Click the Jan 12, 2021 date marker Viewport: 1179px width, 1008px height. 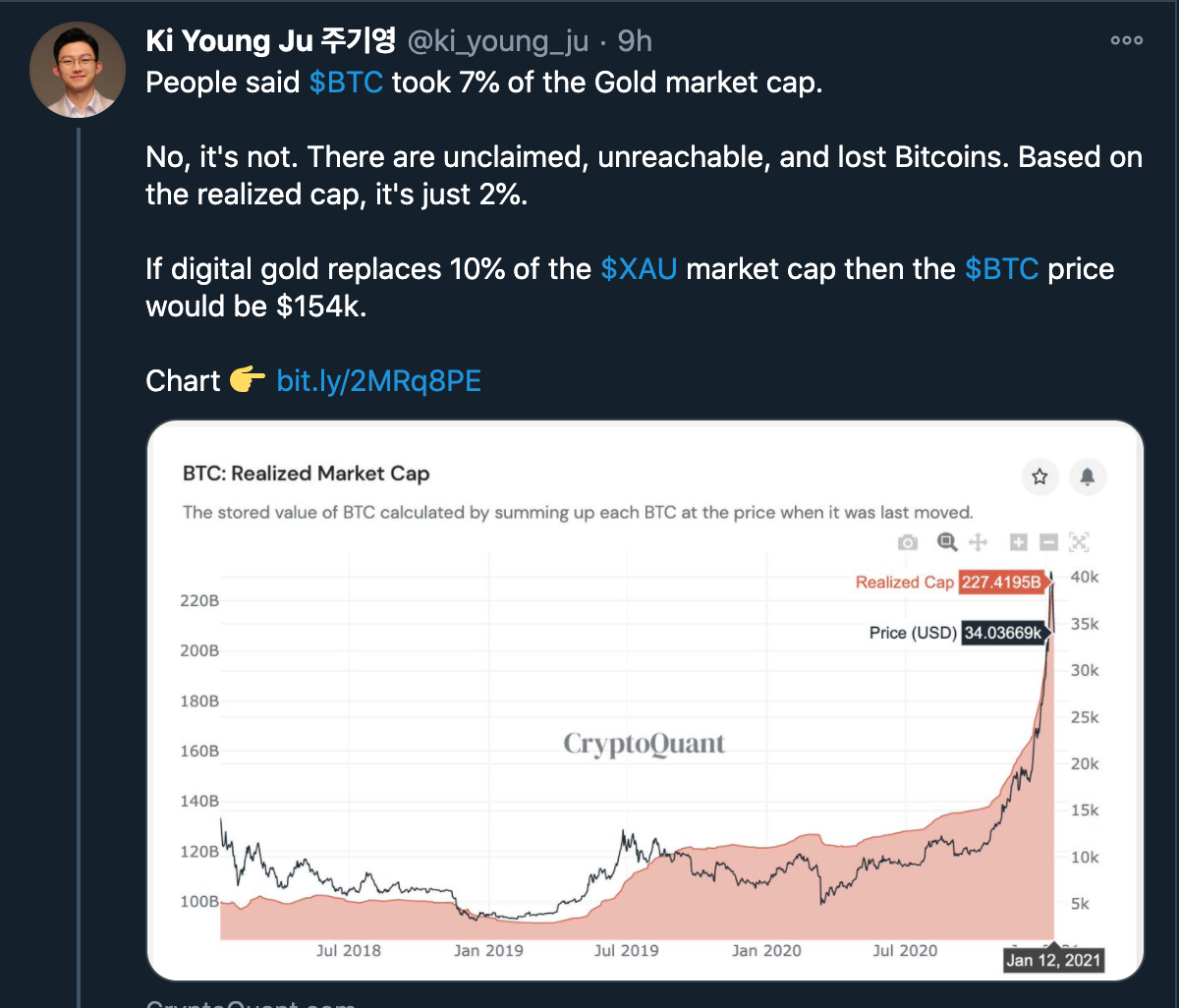point(1053,960)
